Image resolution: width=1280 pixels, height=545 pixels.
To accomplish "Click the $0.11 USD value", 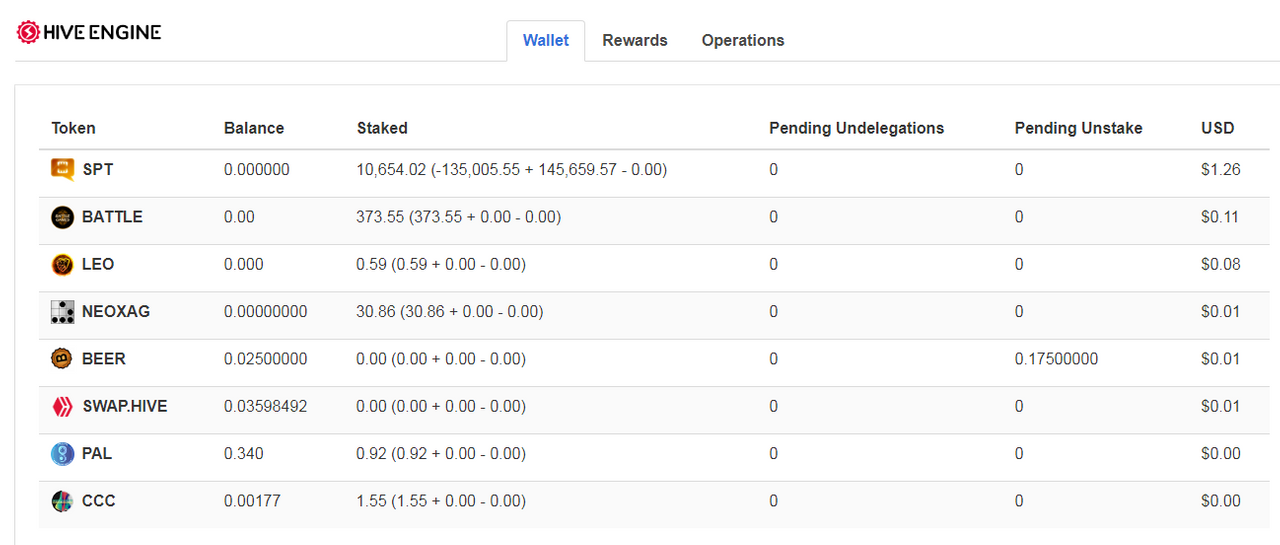I will (1221, 217).
